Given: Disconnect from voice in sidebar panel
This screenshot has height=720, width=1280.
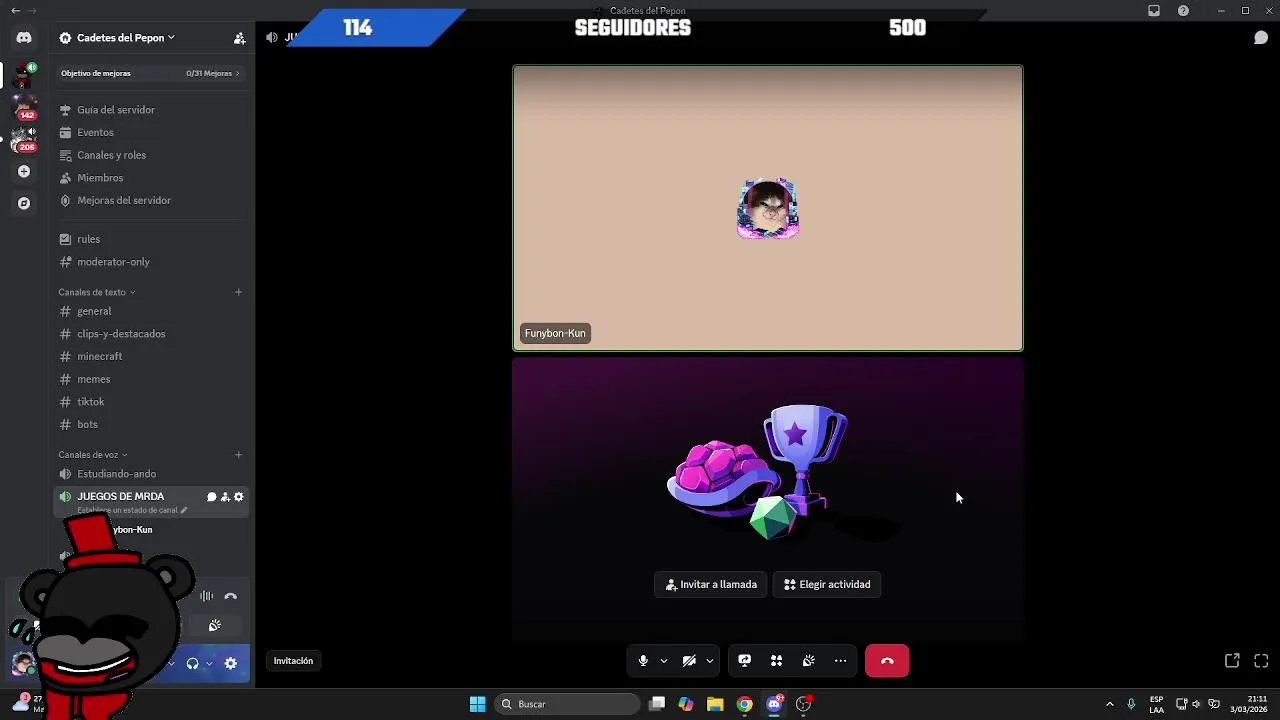Looking at the screenshot, I should [231, 596].
